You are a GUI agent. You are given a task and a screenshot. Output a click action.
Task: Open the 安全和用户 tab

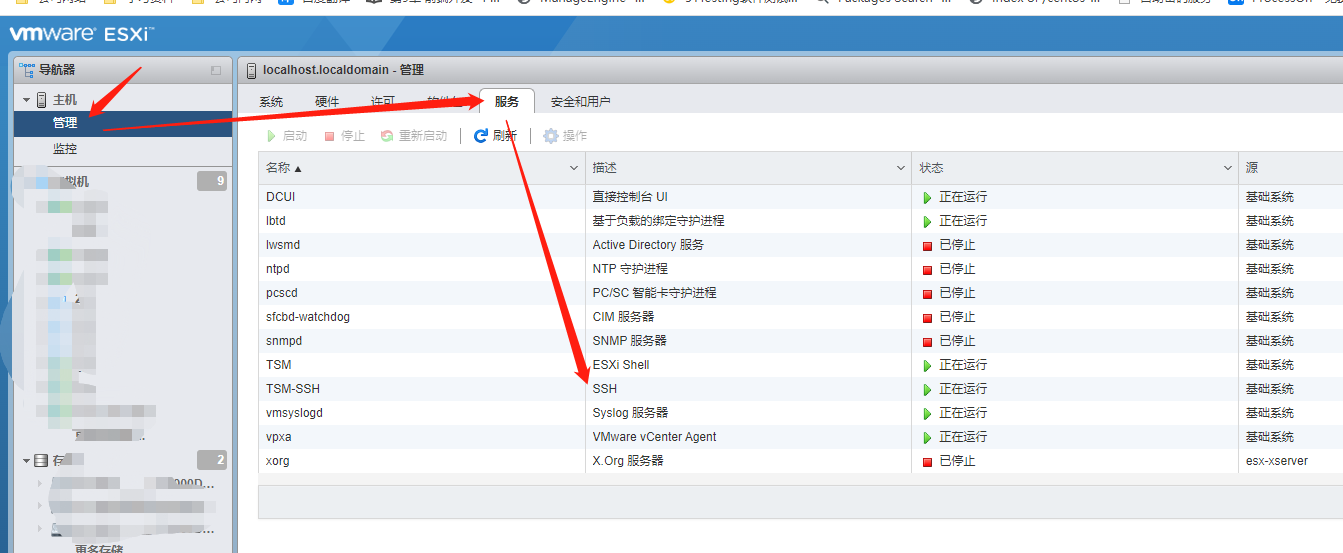[580, 102]
